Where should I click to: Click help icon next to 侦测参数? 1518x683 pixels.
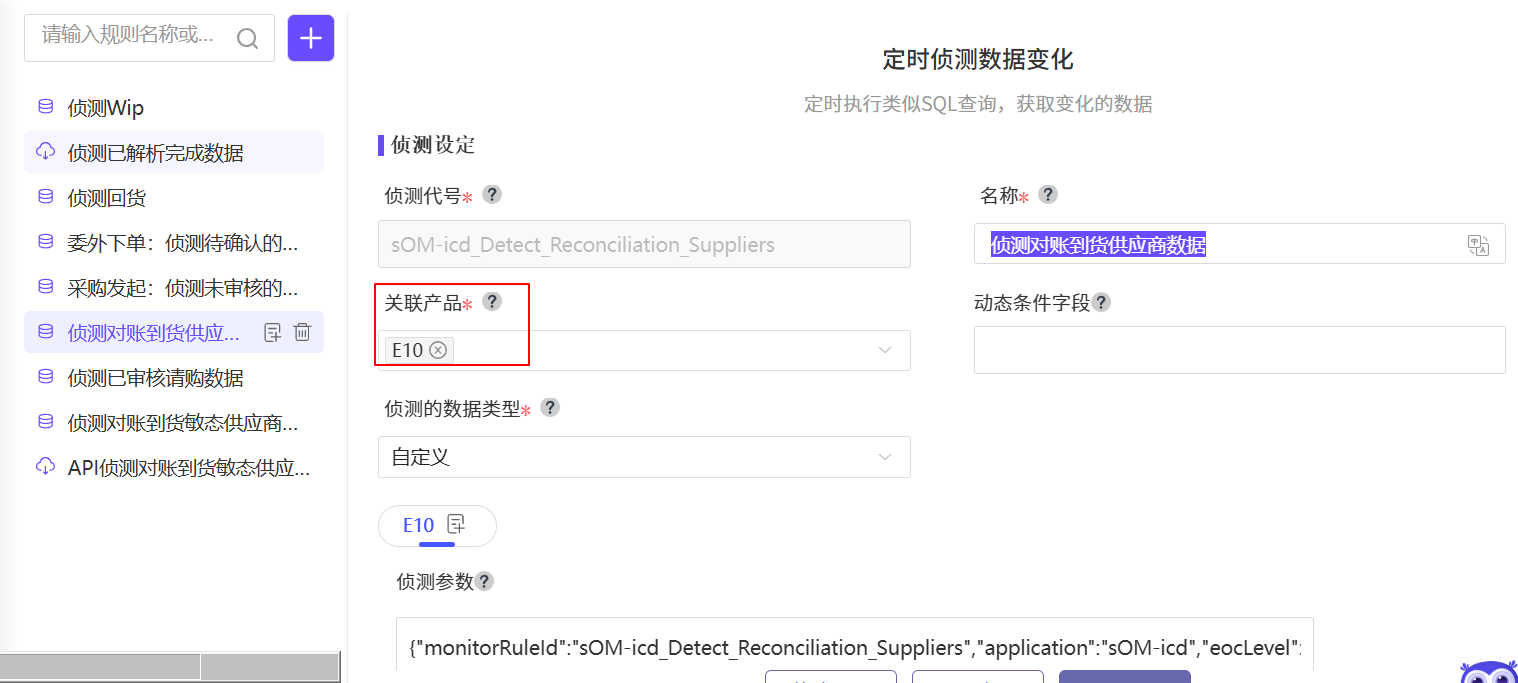point(484,581)
